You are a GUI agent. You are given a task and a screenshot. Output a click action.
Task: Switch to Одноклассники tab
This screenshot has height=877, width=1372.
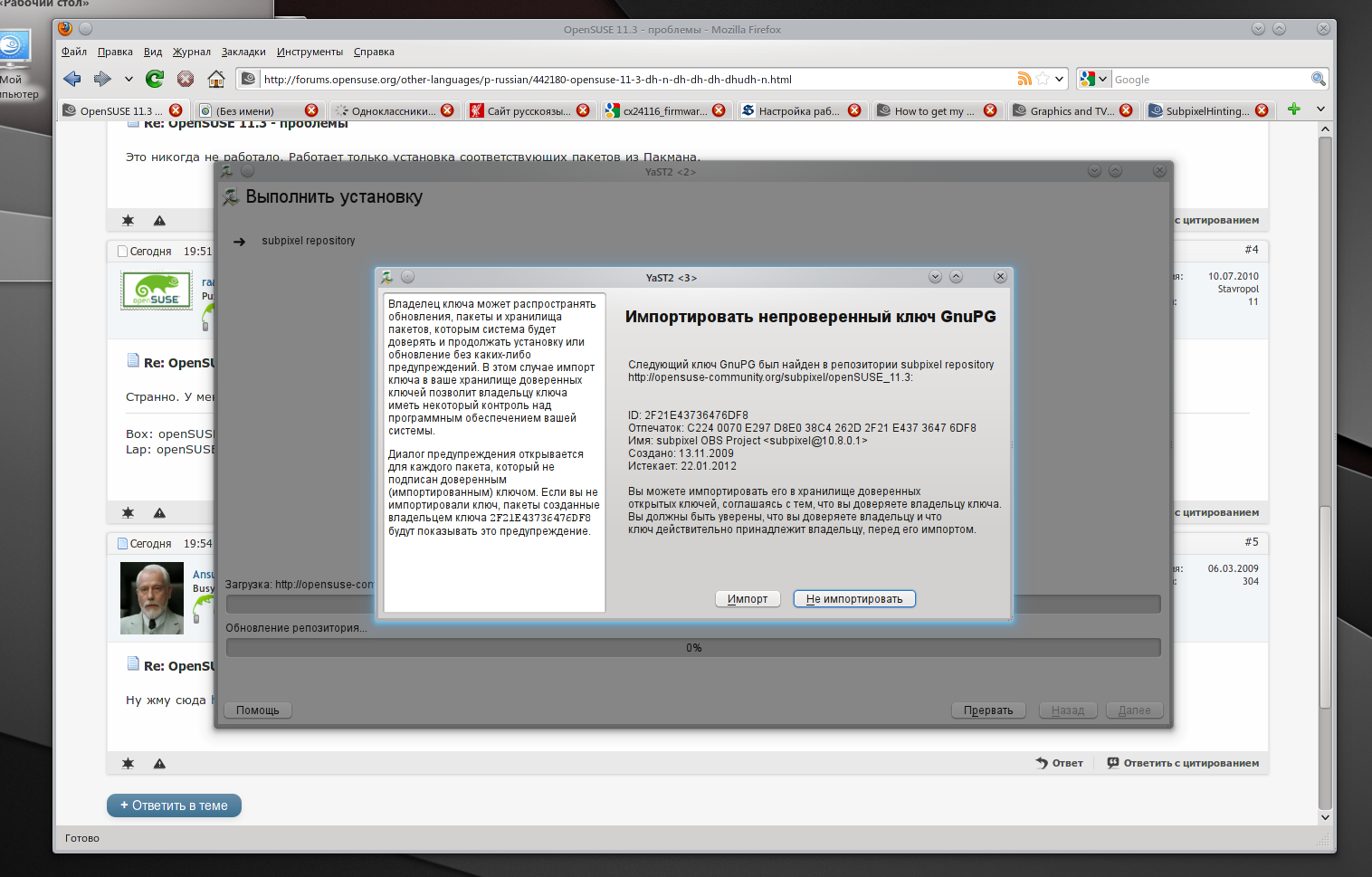coord(393,110)
